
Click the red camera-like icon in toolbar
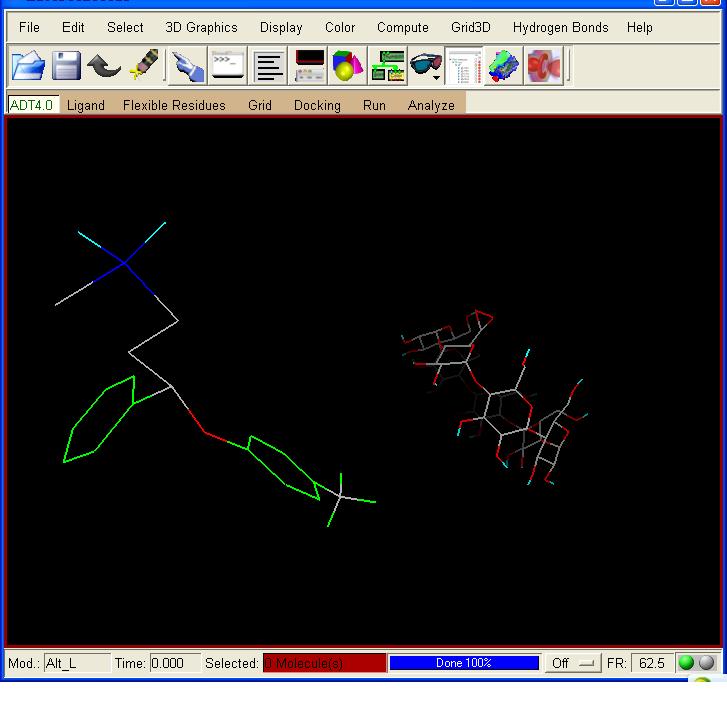(x=544, y=67)
